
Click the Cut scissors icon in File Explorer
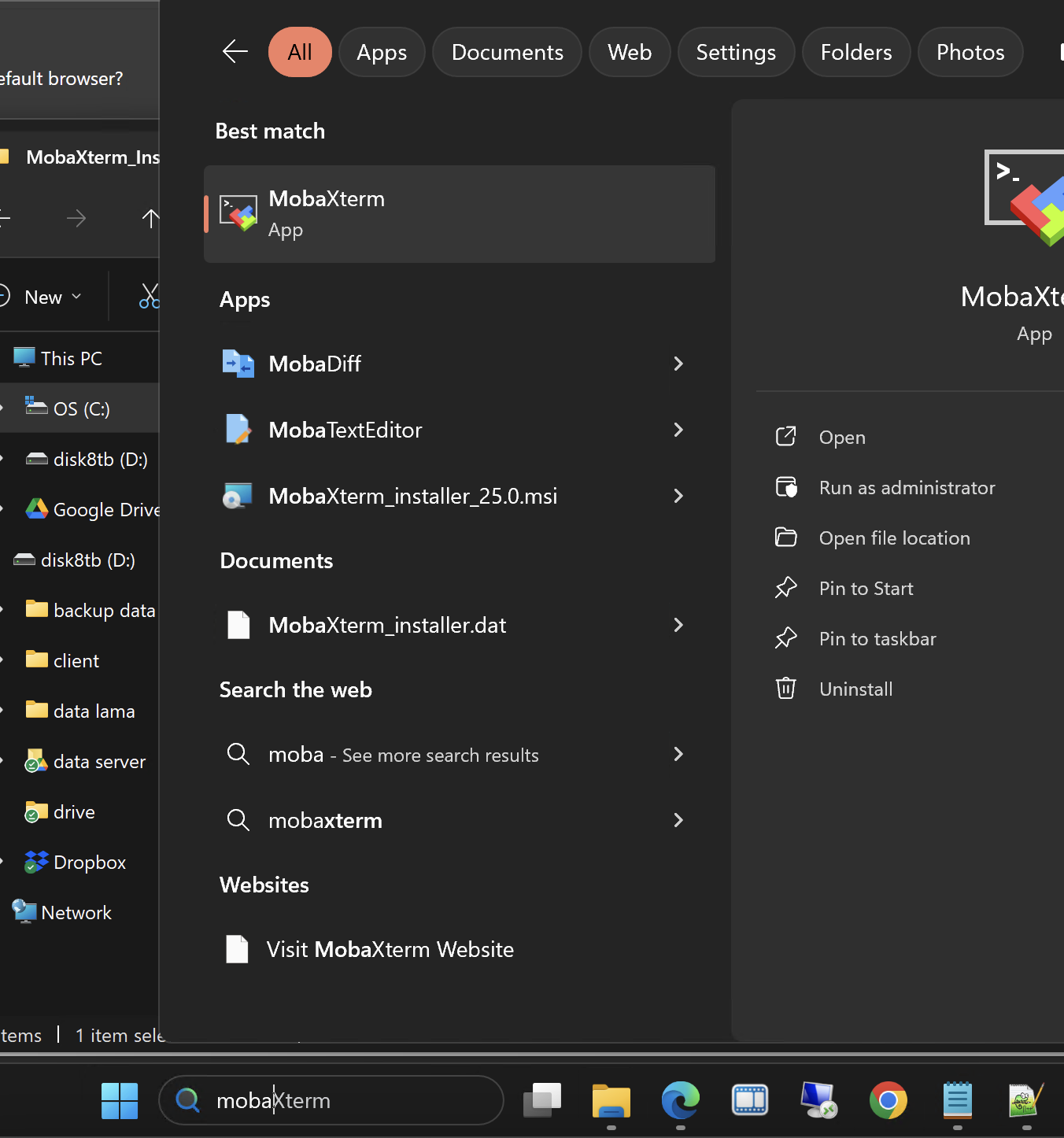coord(150,297)
